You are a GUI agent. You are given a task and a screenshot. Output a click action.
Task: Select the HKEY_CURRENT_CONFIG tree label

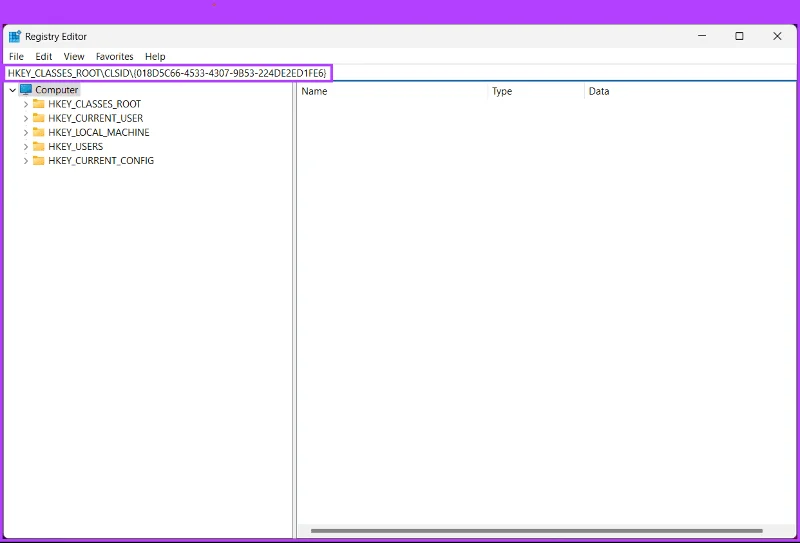point(101,161)
